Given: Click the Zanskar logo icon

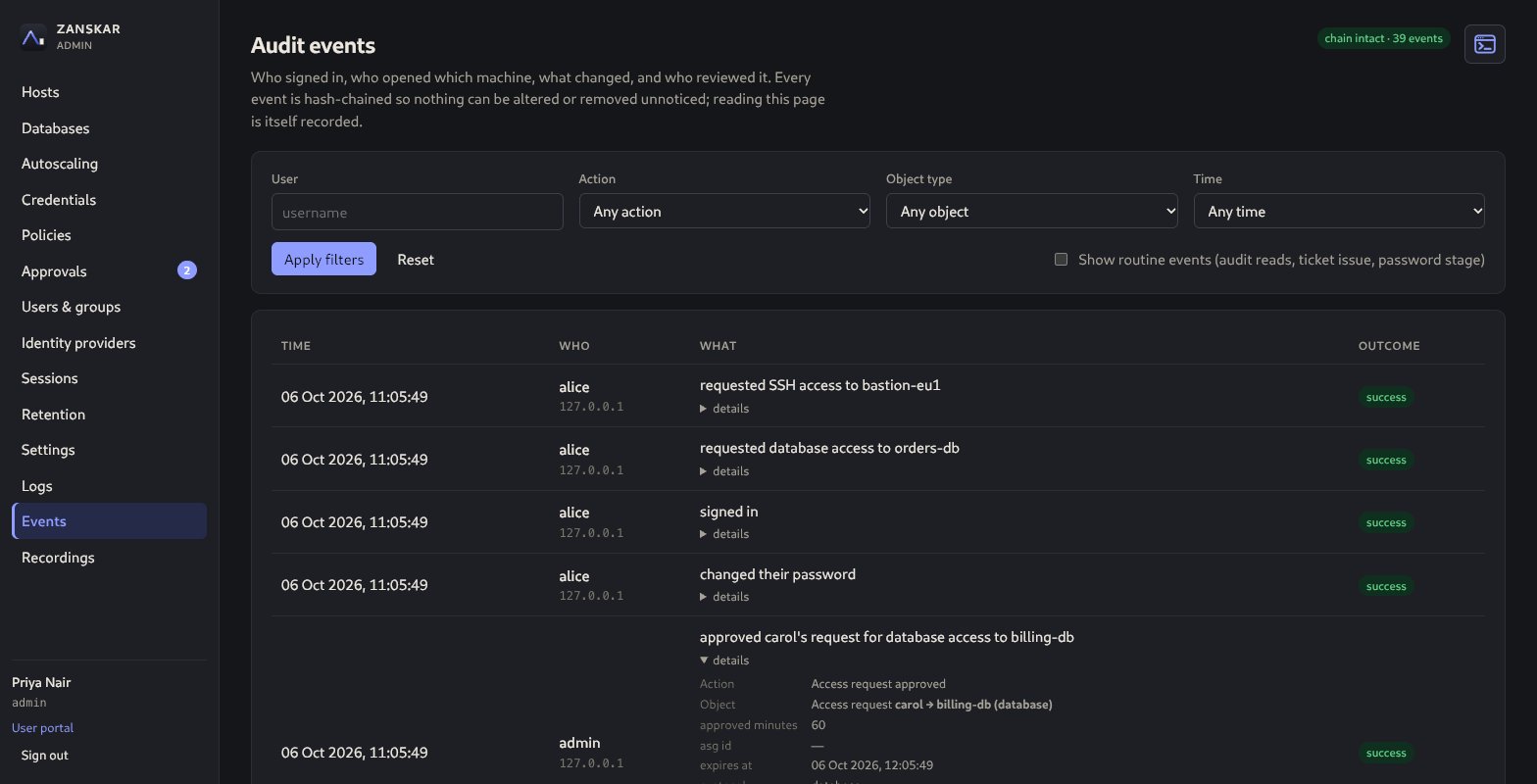Looking at the screenshot, I should (x=33, y=37).
